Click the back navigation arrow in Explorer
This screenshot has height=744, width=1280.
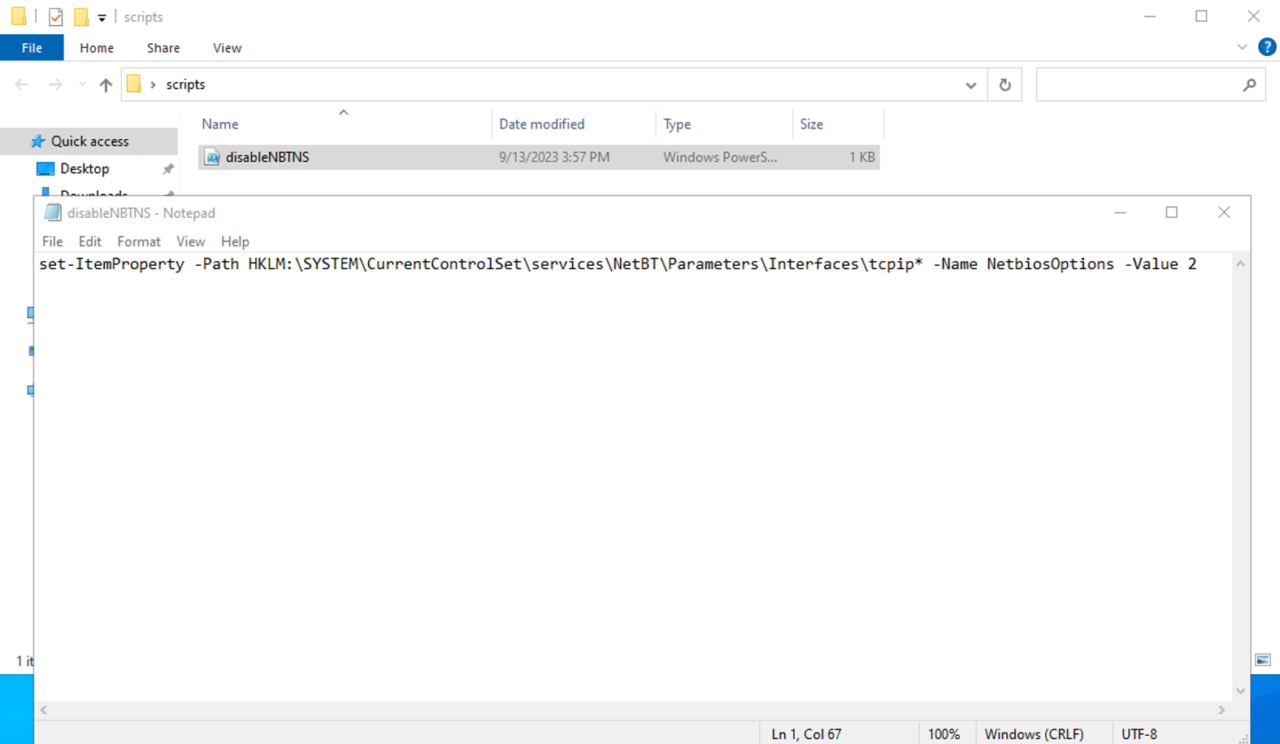pyautogui.click(x=20, y=84)
